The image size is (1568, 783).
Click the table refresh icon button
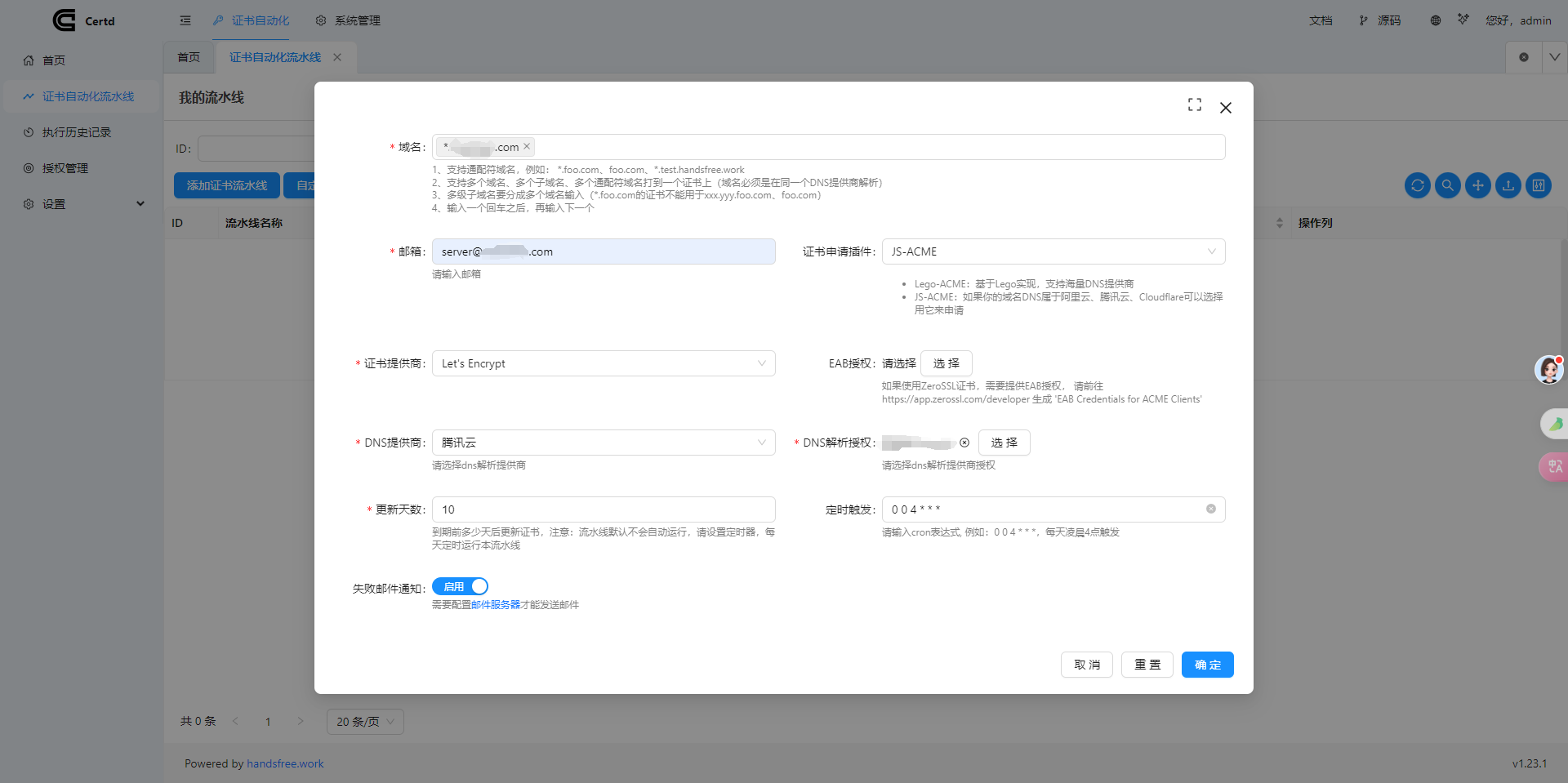(x=1418, y=185)
